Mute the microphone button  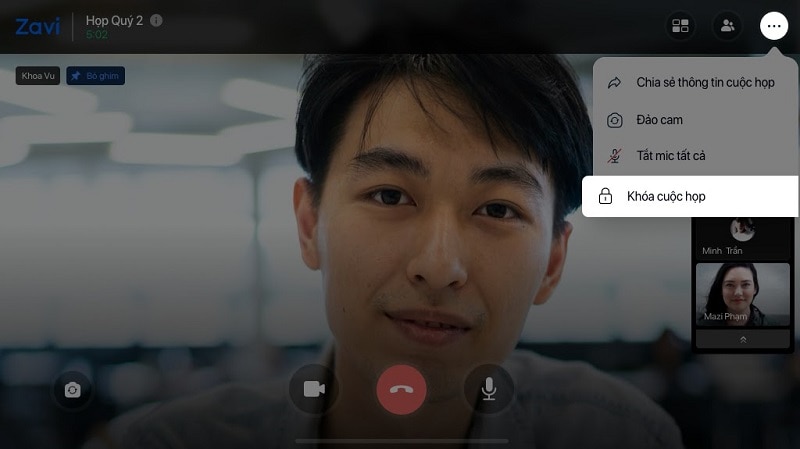tap(488, 389)
